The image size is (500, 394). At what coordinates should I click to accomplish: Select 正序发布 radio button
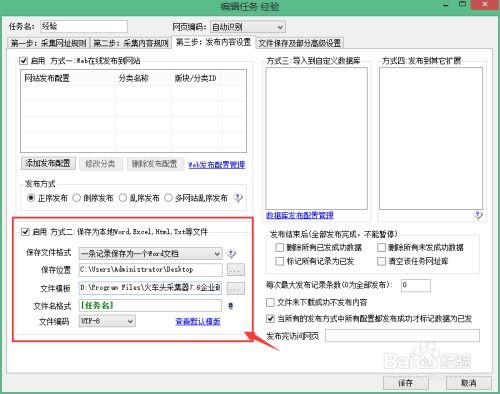pos(31,198)
